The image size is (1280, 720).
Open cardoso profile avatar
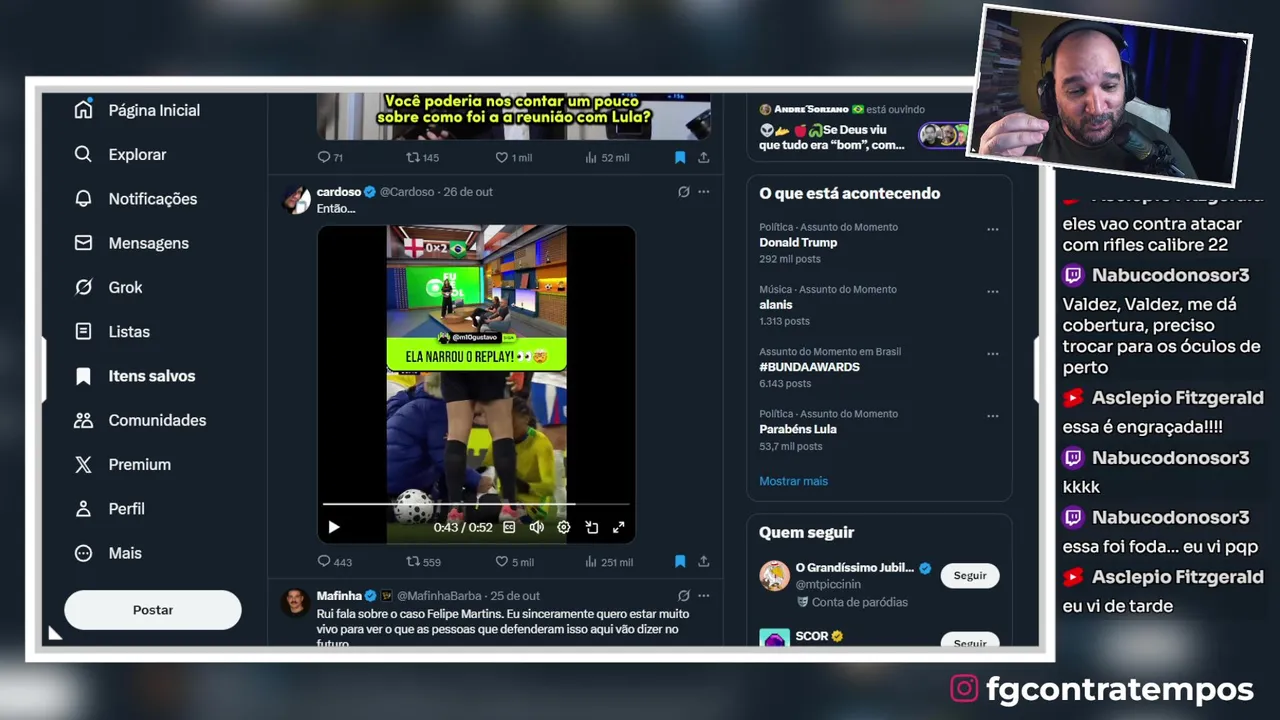(x=297, y=200)
